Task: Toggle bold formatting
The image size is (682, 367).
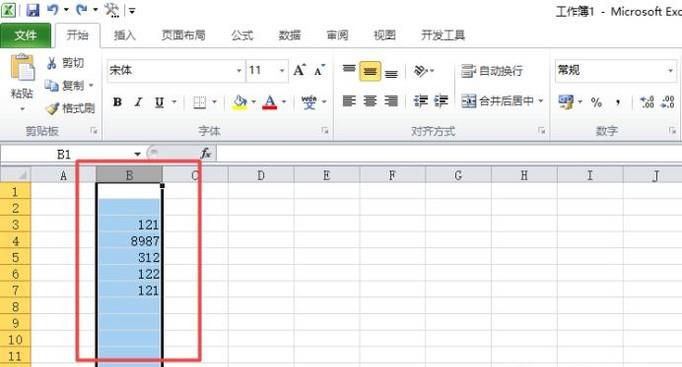Action: point(117,102)
